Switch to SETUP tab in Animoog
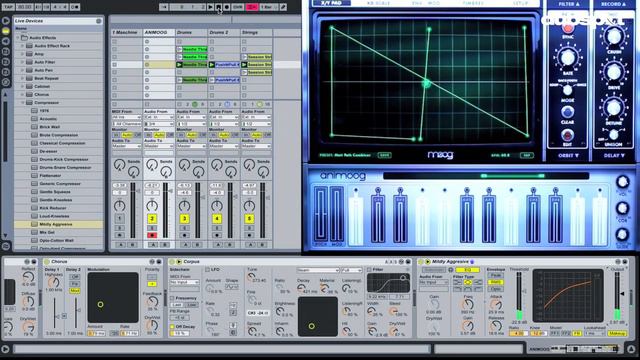Screen dimensions: 640x360 tap(520, 3)
